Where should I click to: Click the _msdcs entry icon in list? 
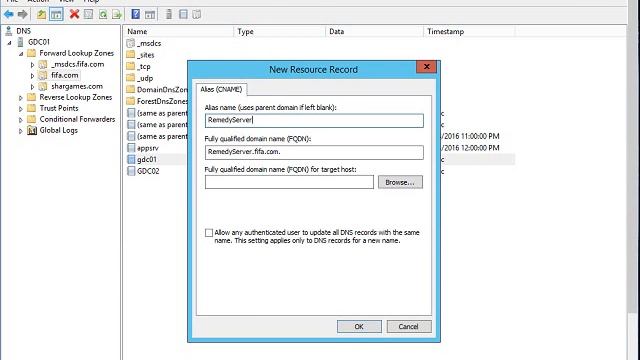point(131,43)
